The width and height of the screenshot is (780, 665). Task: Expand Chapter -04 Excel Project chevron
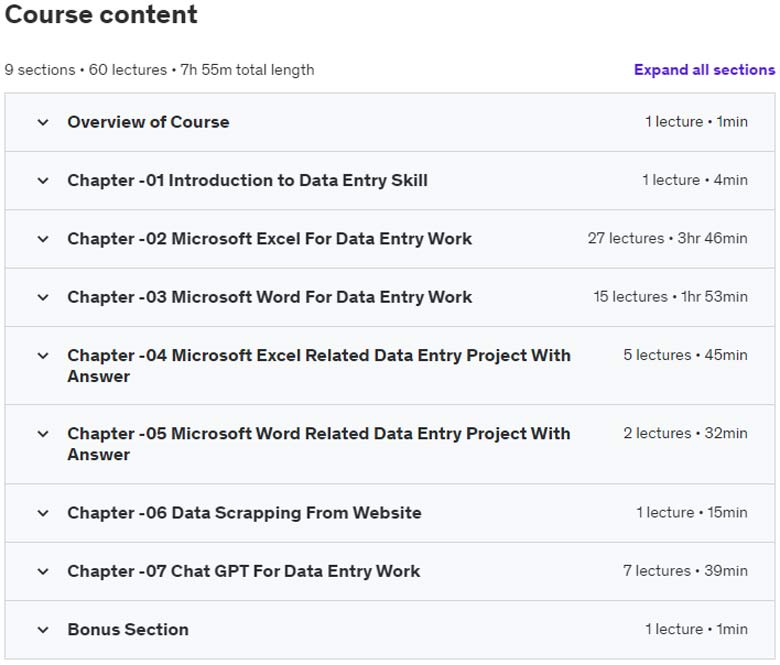coord(43,356)
